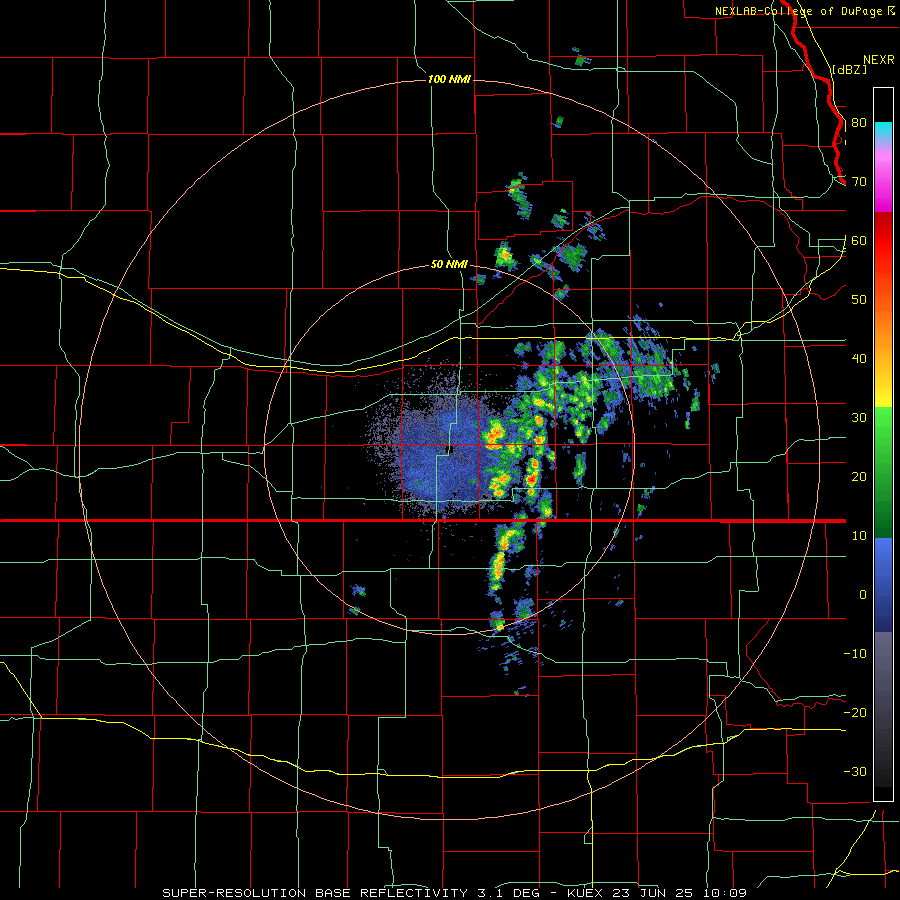Click the 10 value on the dBZ scale
This screenshot has width=900, height=900.
[x=859, y=536]
